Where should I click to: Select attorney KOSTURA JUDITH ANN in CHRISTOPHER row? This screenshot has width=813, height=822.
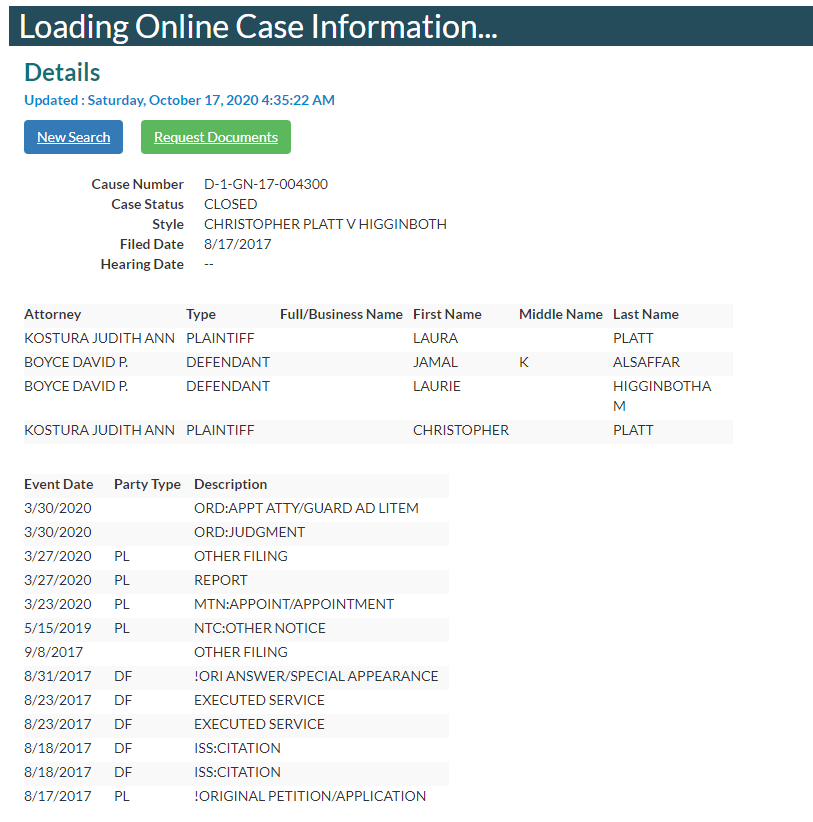tap(99, 430)
